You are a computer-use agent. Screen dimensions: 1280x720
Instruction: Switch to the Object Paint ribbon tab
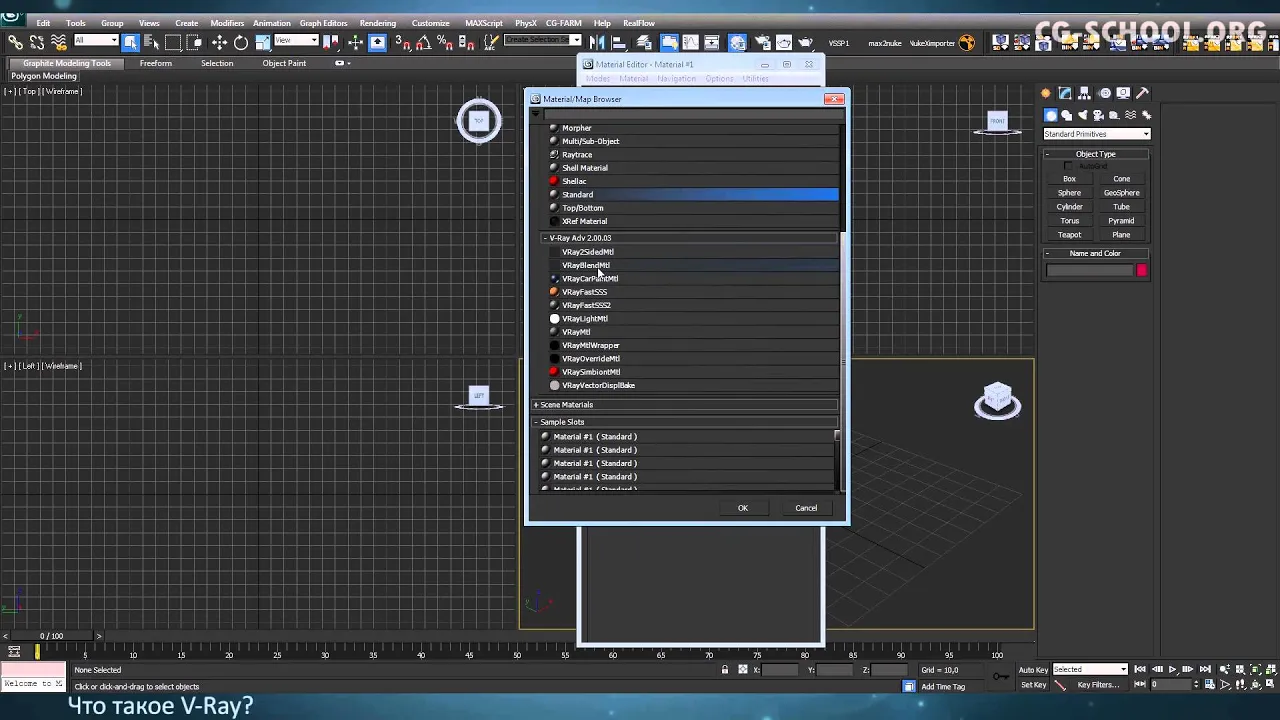click(284, 63)
